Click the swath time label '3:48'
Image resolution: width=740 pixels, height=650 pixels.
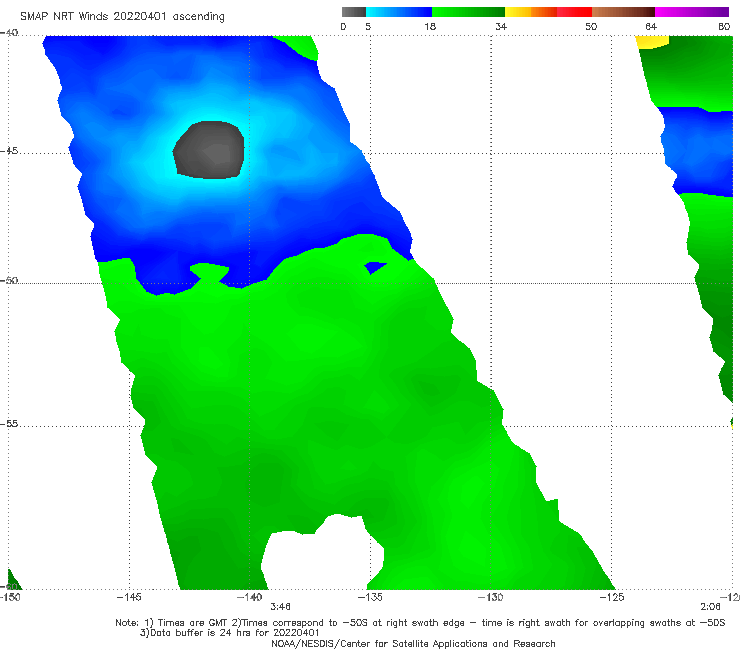[280, 607]
